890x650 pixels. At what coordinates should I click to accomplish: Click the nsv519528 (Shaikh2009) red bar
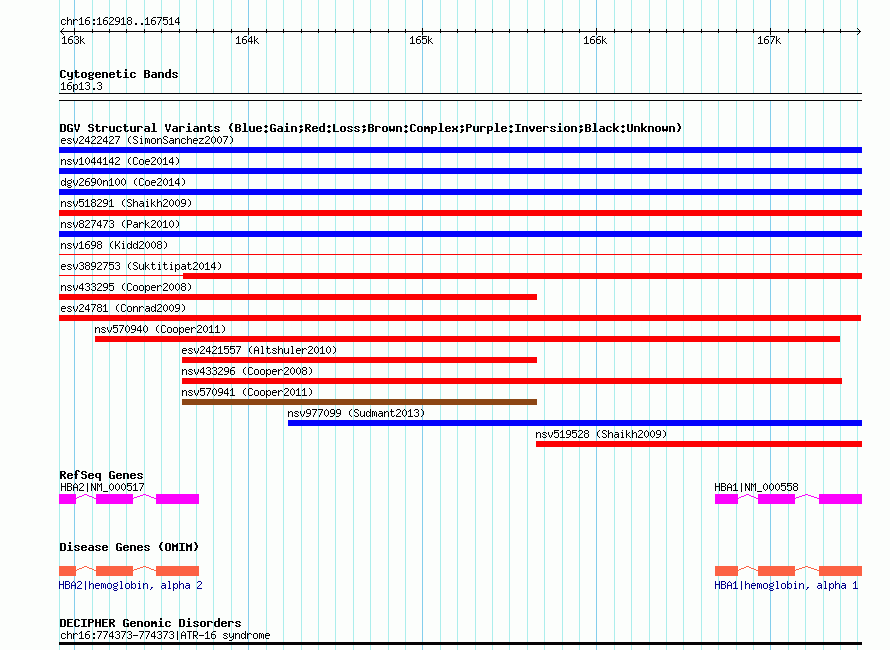[699, 444]
